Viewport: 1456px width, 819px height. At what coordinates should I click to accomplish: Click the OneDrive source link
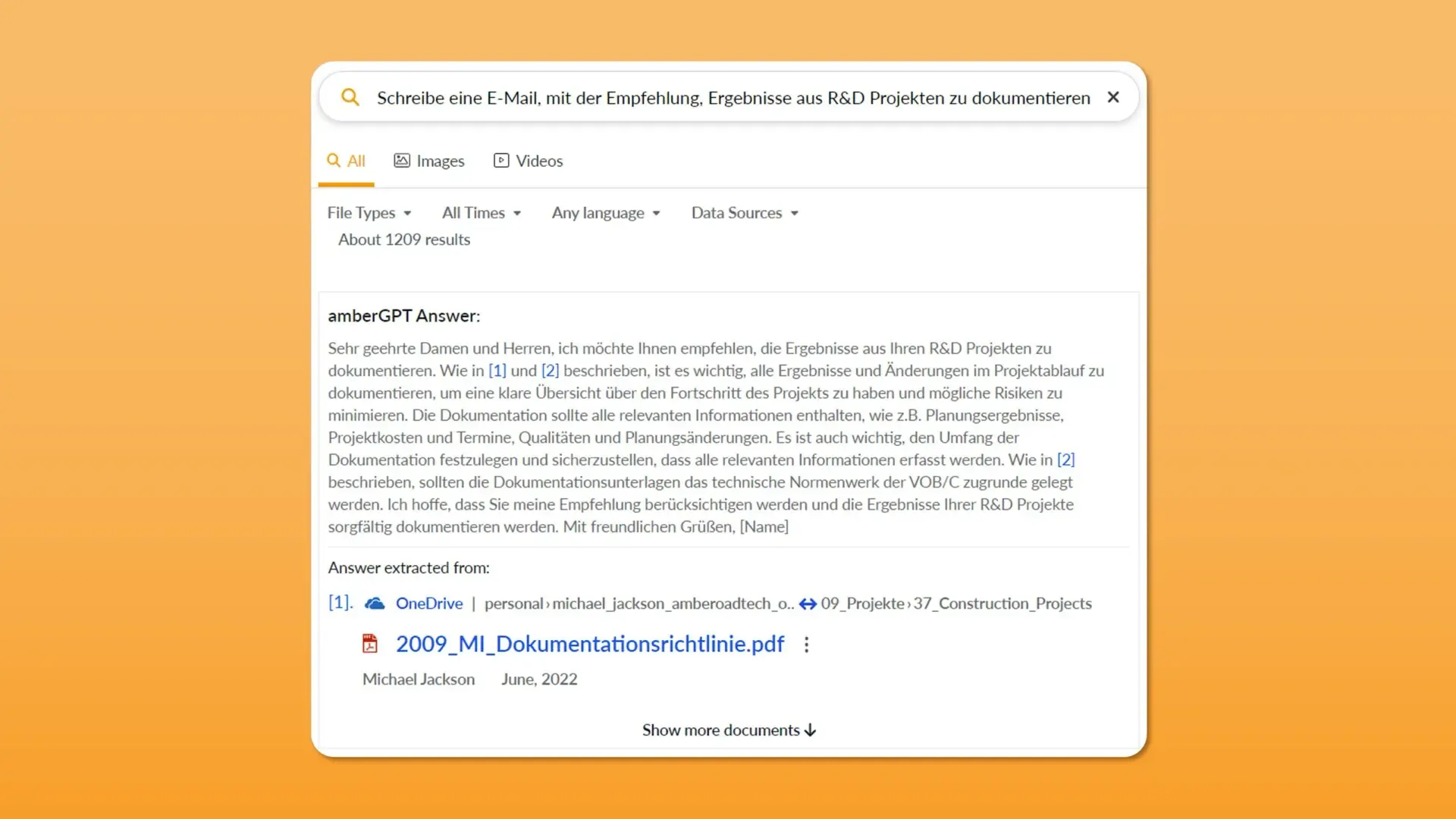[x=429, y=604]
